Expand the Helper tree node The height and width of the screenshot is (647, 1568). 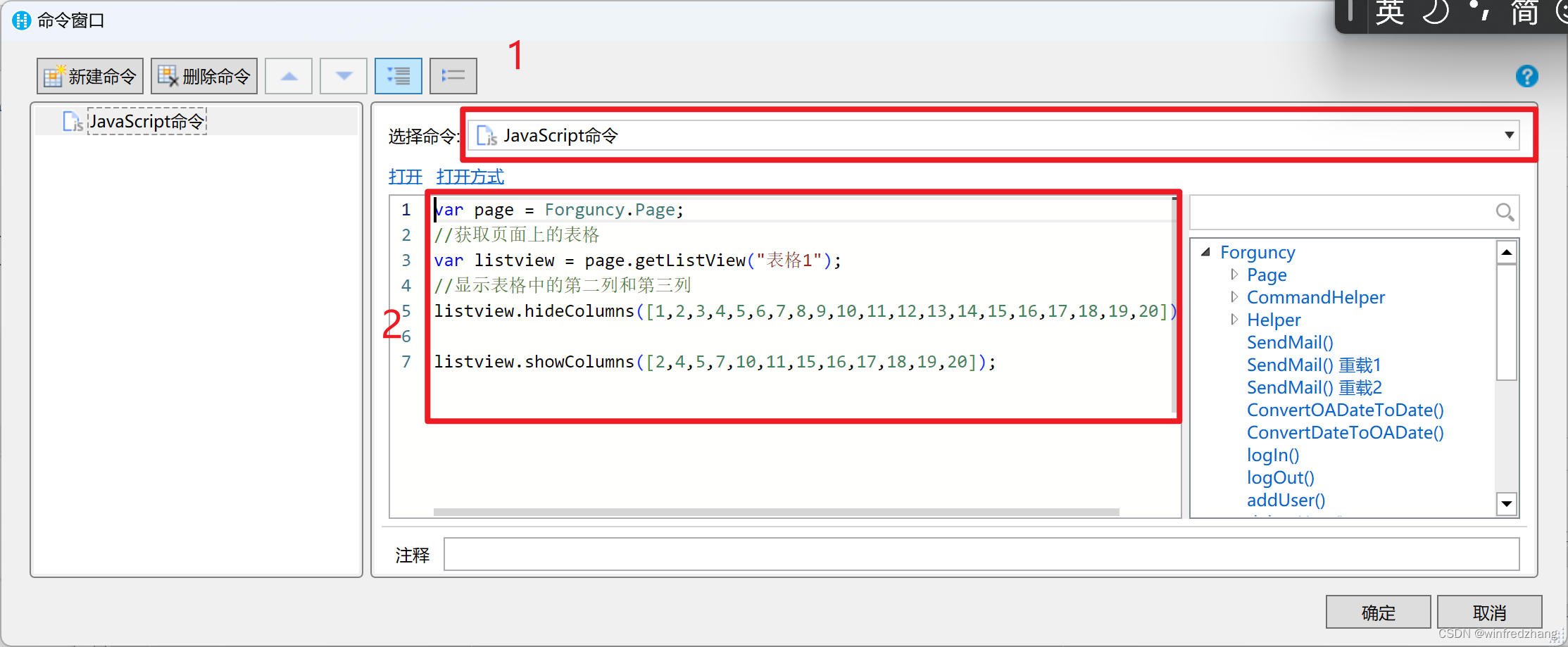tap(1234, 319)
